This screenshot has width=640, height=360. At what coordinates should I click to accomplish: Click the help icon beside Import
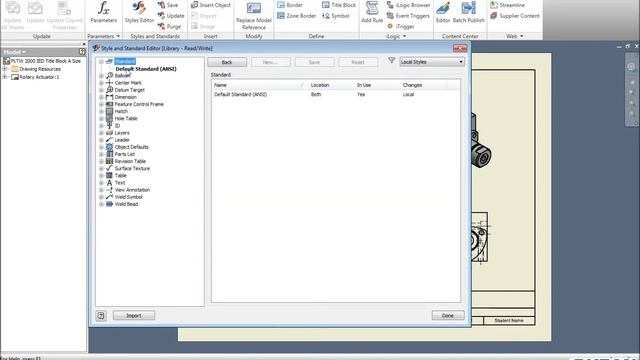(101, 316)
